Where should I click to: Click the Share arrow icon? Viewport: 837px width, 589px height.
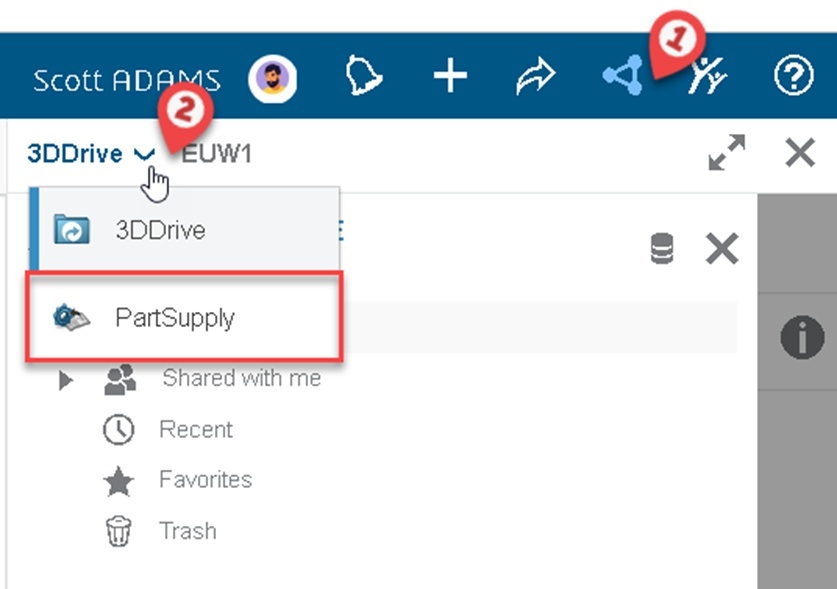coord(535,76)
